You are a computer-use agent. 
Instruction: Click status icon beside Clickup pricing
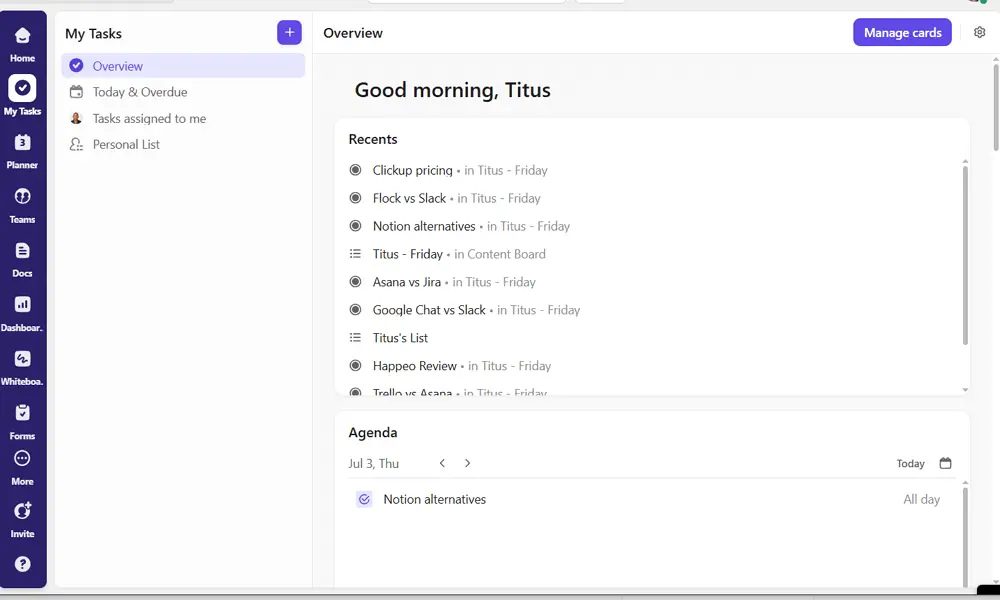(x=355, y=170)
